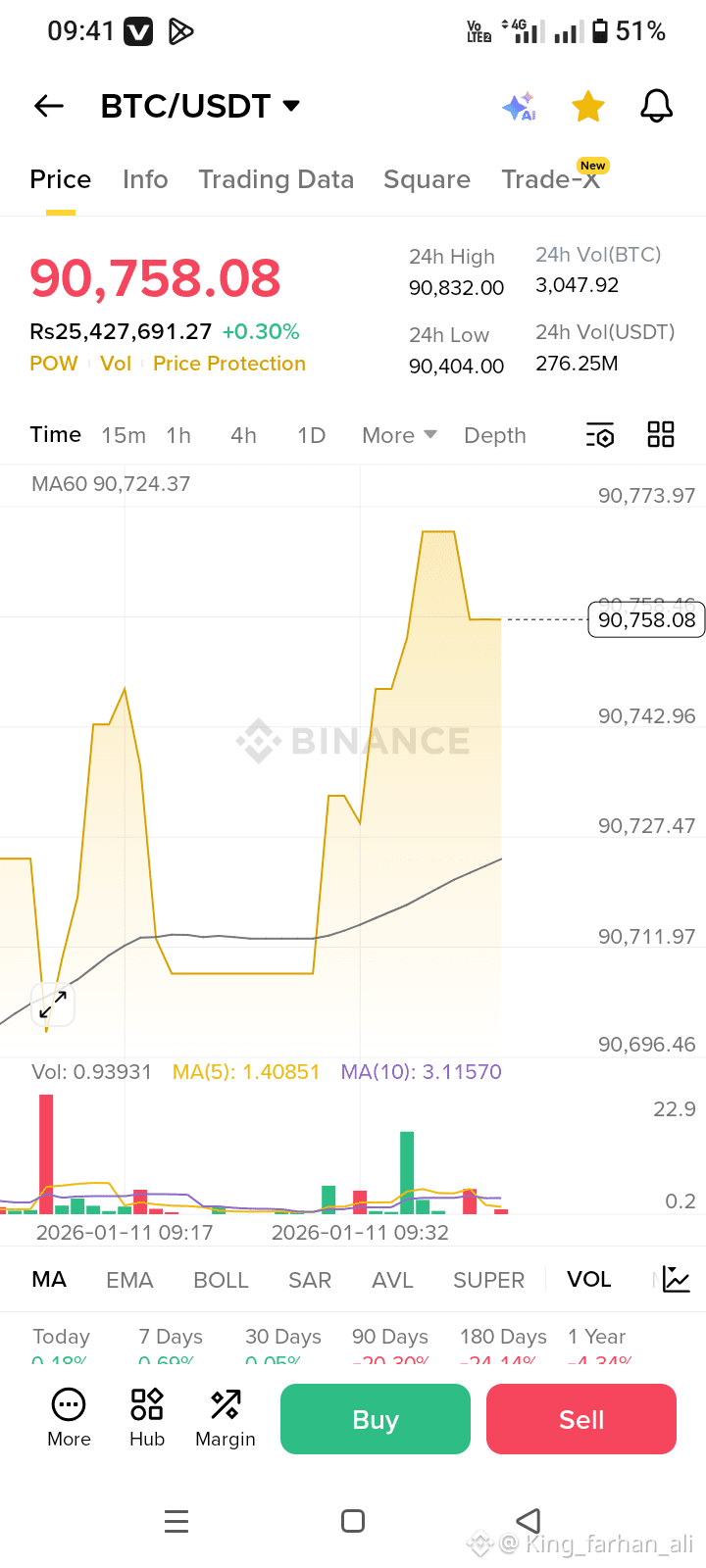Open price alerts bell icon
The image size is (706, 1568).
pos(656,106)
